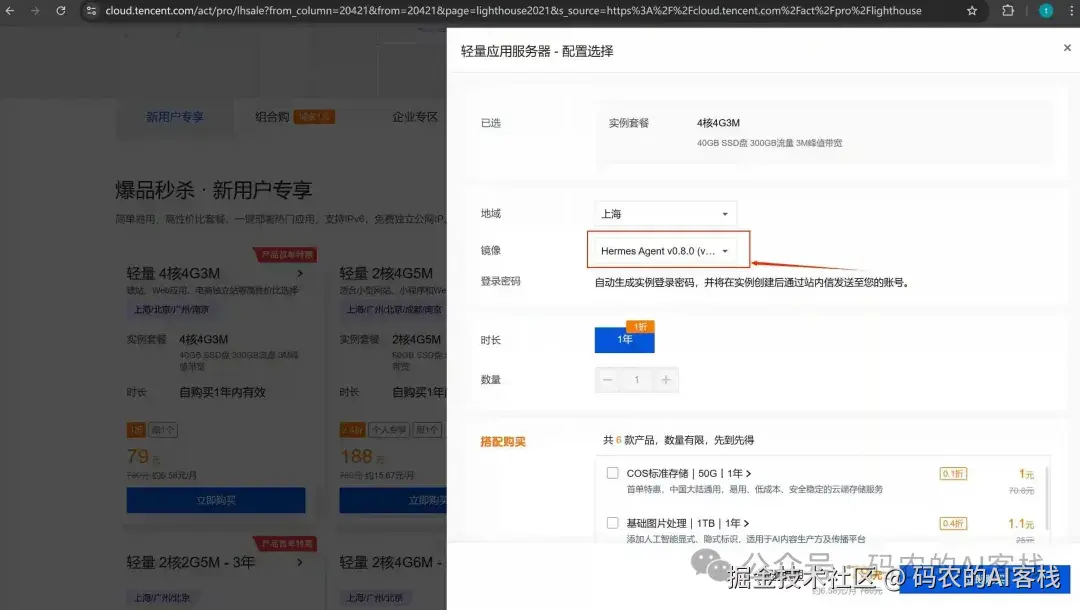This screenshot has height=610, width=1080.
Task: Click 立即购买 under 轻量 4核4G3M
Action: tap(216, 500)
